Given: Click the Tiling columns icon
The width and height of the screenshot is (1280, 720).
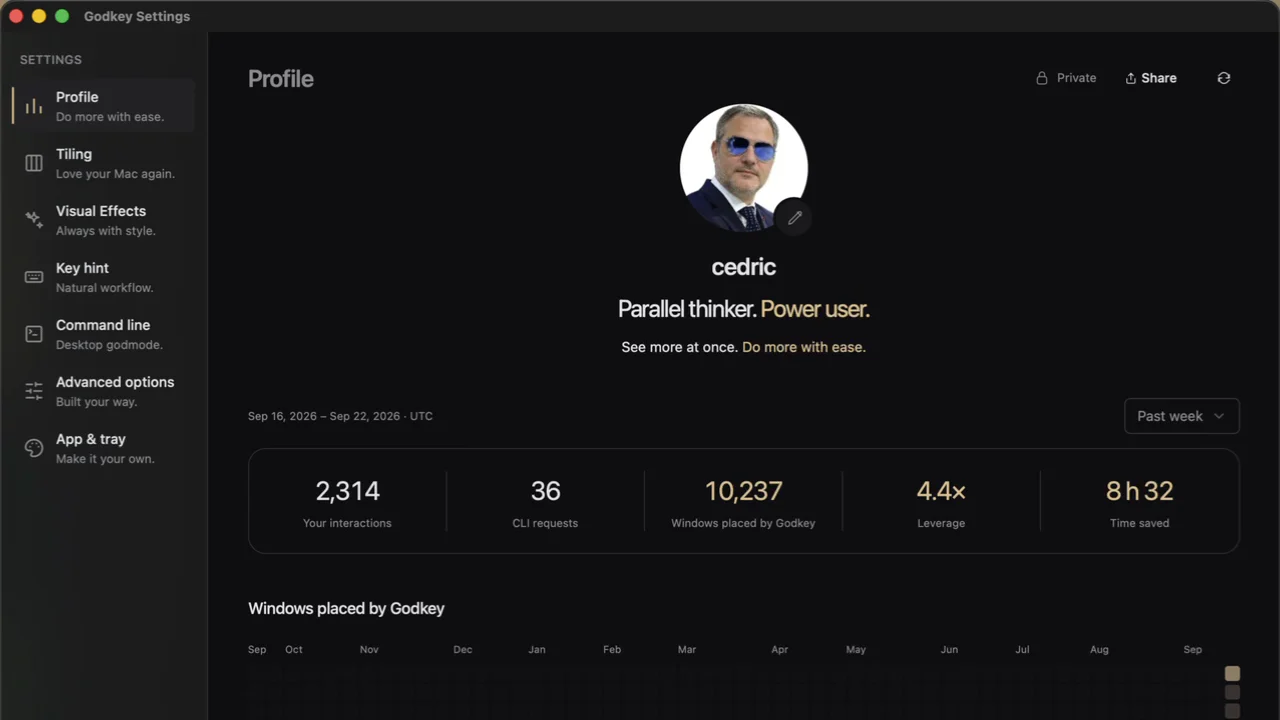Looking at the screenshot, I should [x=34, y=163].
